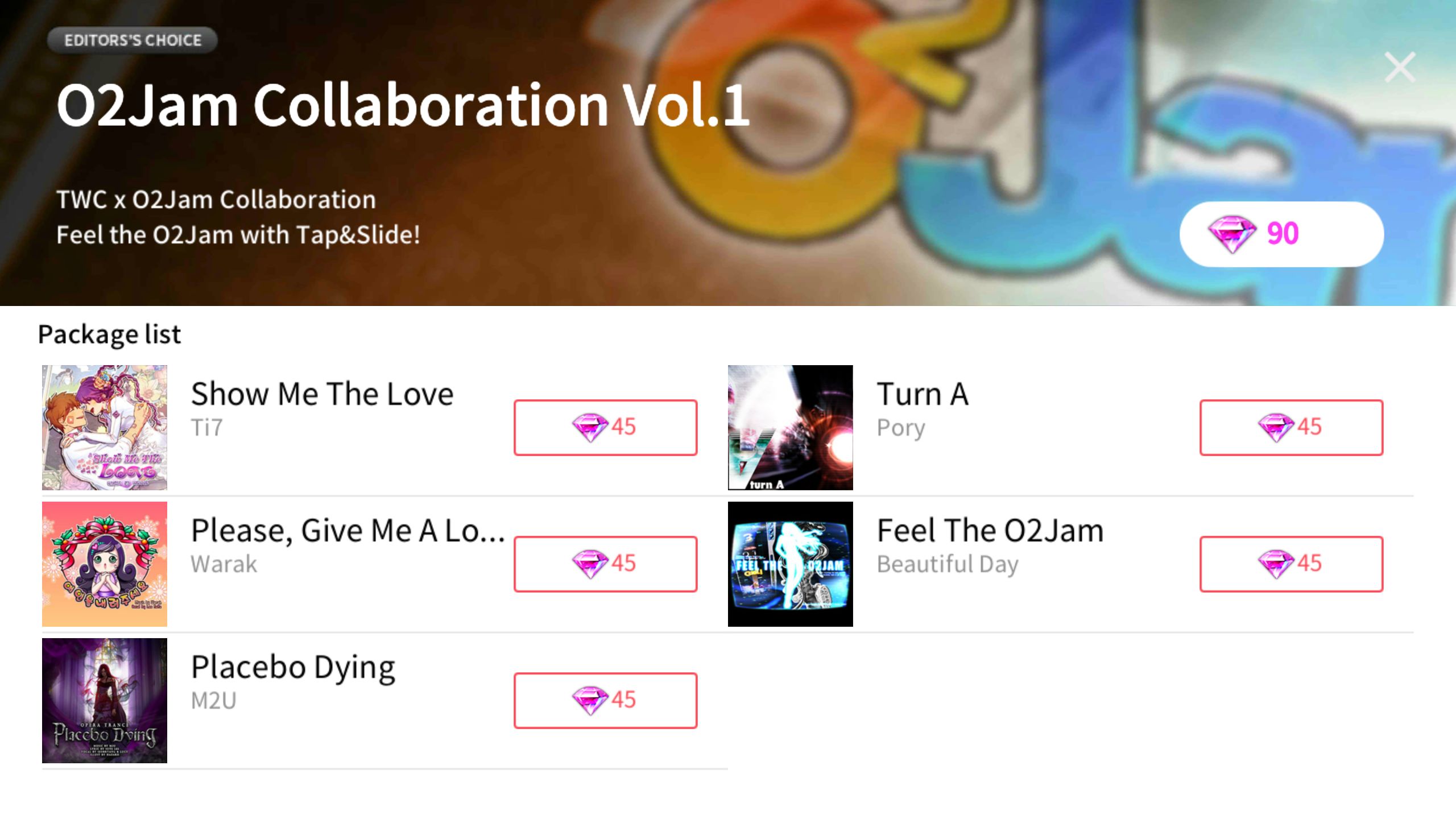The height and width of the screenshot is (819, 1456).
Task: Select the Turn A song title
Action: point(923,394)
